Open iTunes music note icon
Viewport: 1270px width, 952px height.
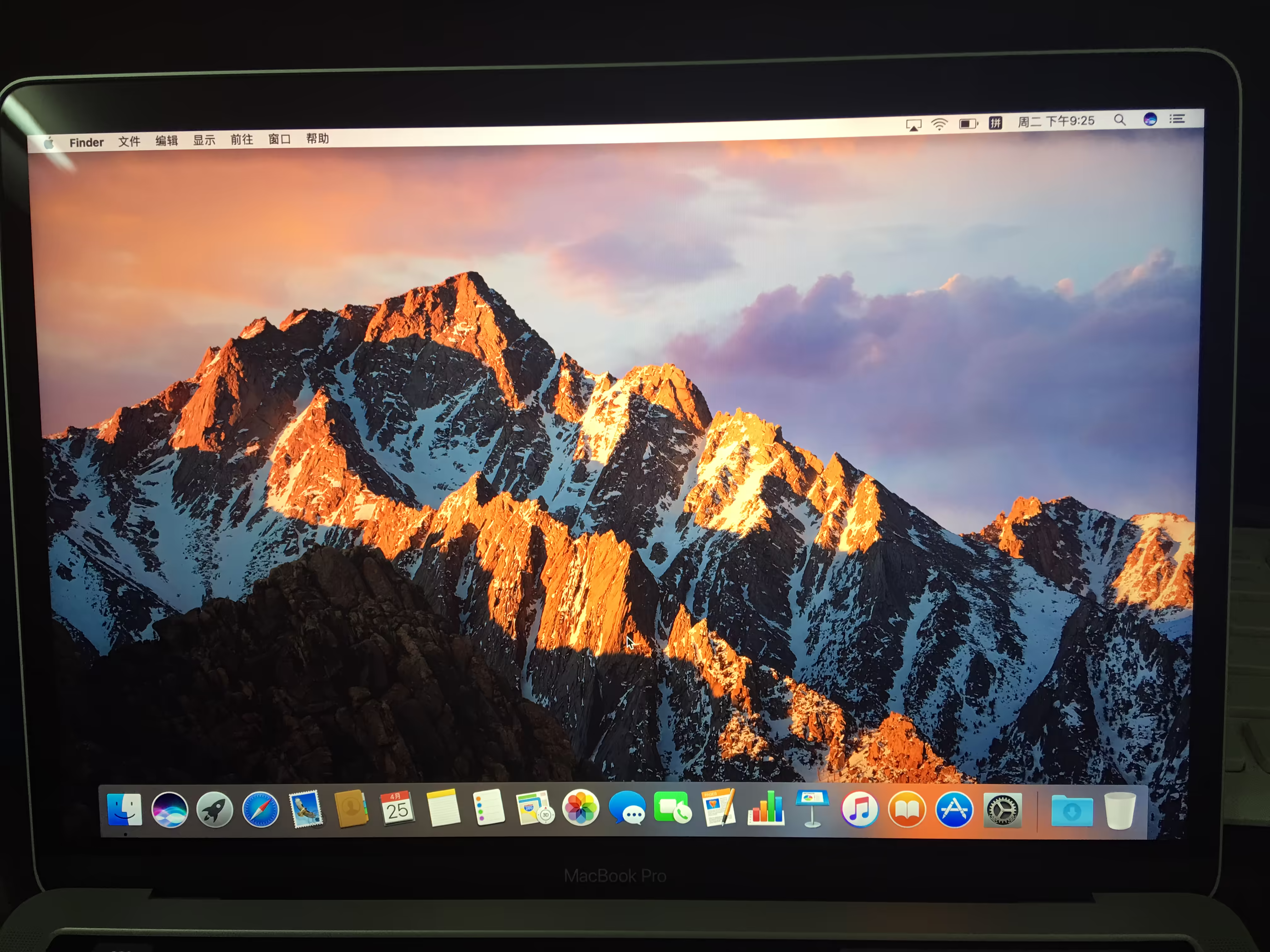point(860,809)
